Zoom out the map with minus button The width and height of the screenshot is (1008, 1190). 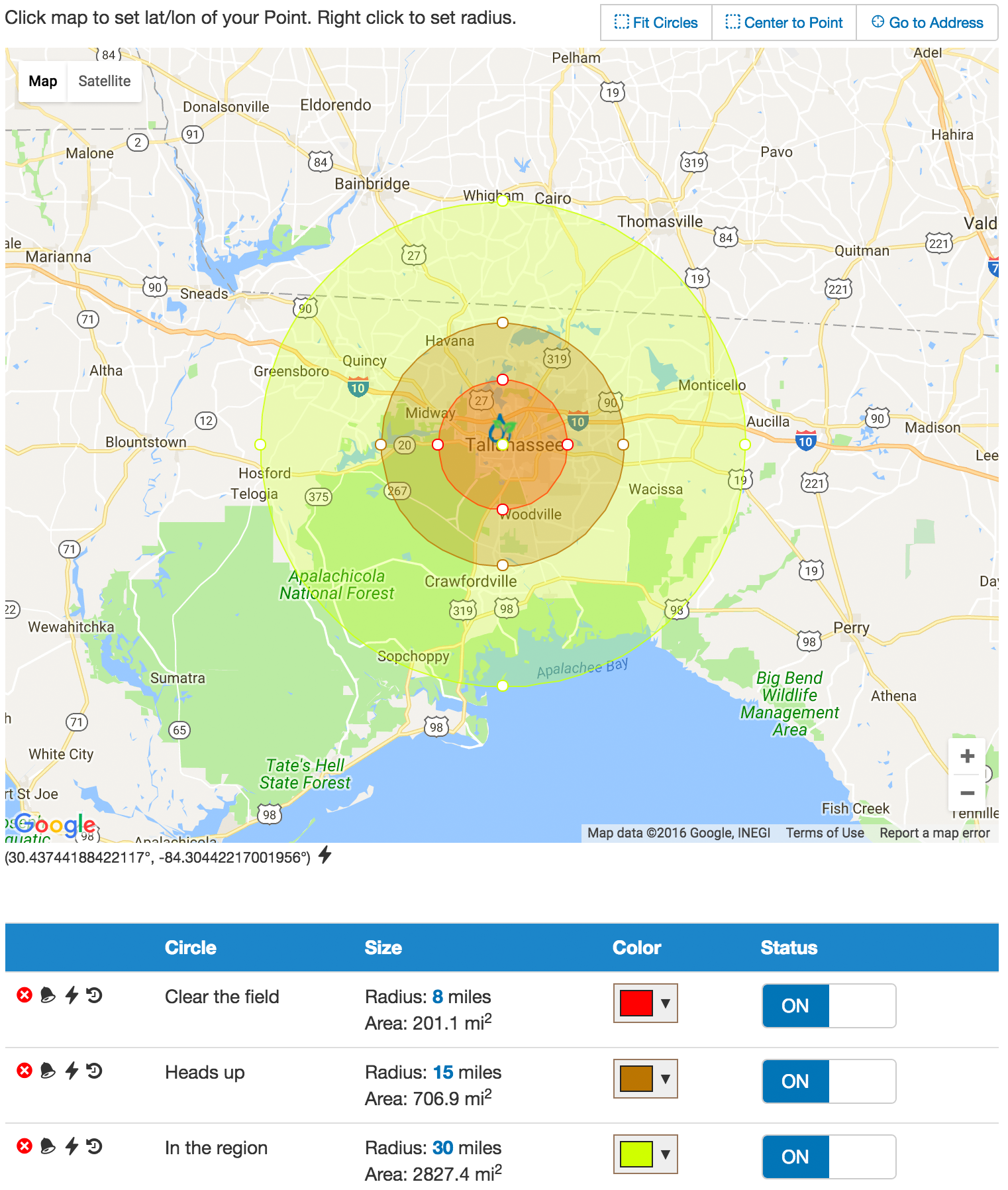click(967, 792)
